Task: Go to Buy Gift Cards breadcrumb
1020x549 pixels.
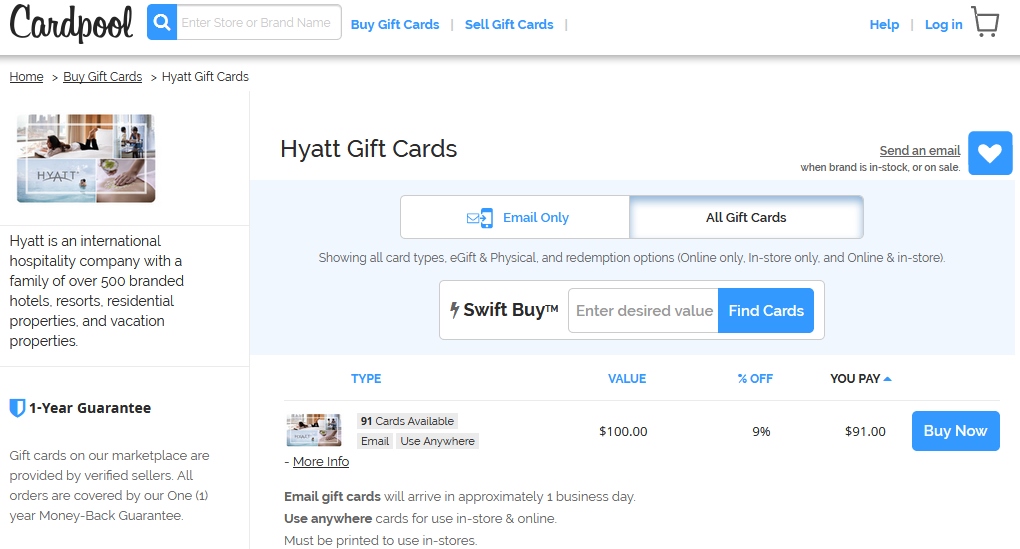Action: [x=102, y=77]
